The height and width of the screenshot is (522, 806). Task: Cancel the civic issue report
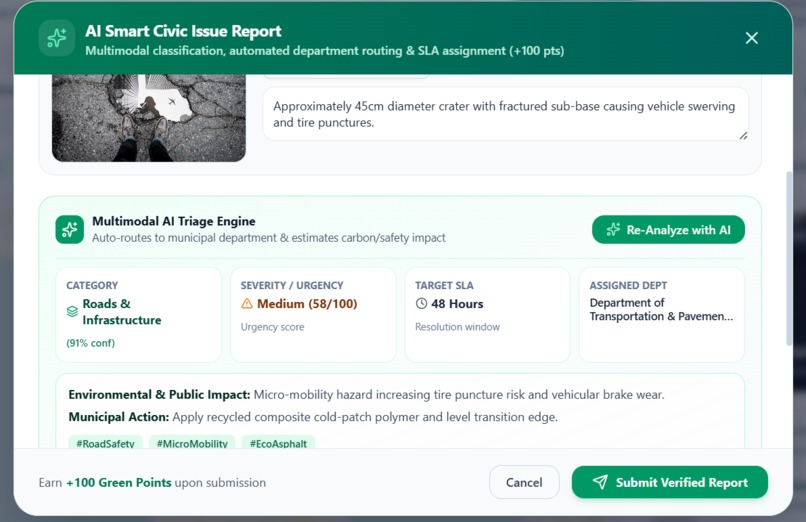coord(524,482)
